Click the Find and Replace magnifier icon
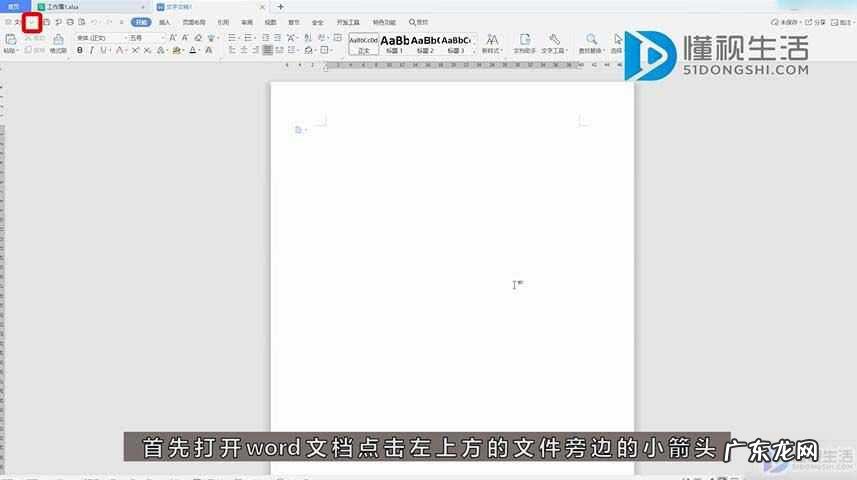 point(591,39)
